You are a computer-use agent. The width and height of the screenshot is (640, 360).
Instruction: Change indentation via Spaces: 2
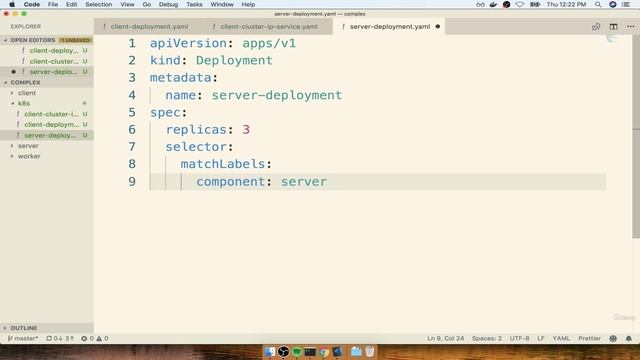[x=487, y=338]
